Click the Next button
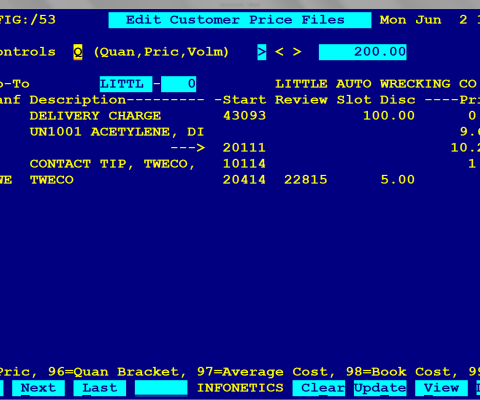This screenshot has height=400, width=480. pyautogui.click(x=38, y=388)
